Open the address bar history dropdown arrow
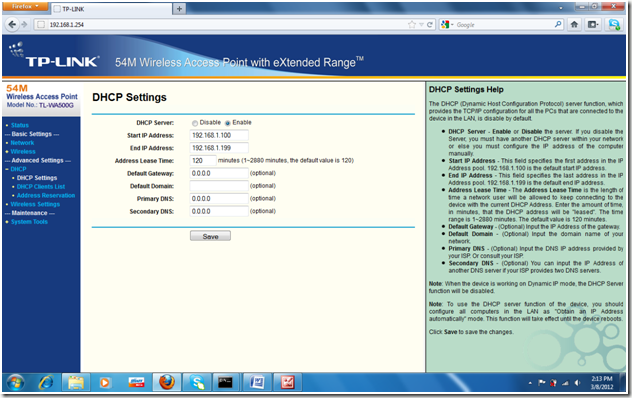This screenshot has height=398, width=632. point(421,25)
